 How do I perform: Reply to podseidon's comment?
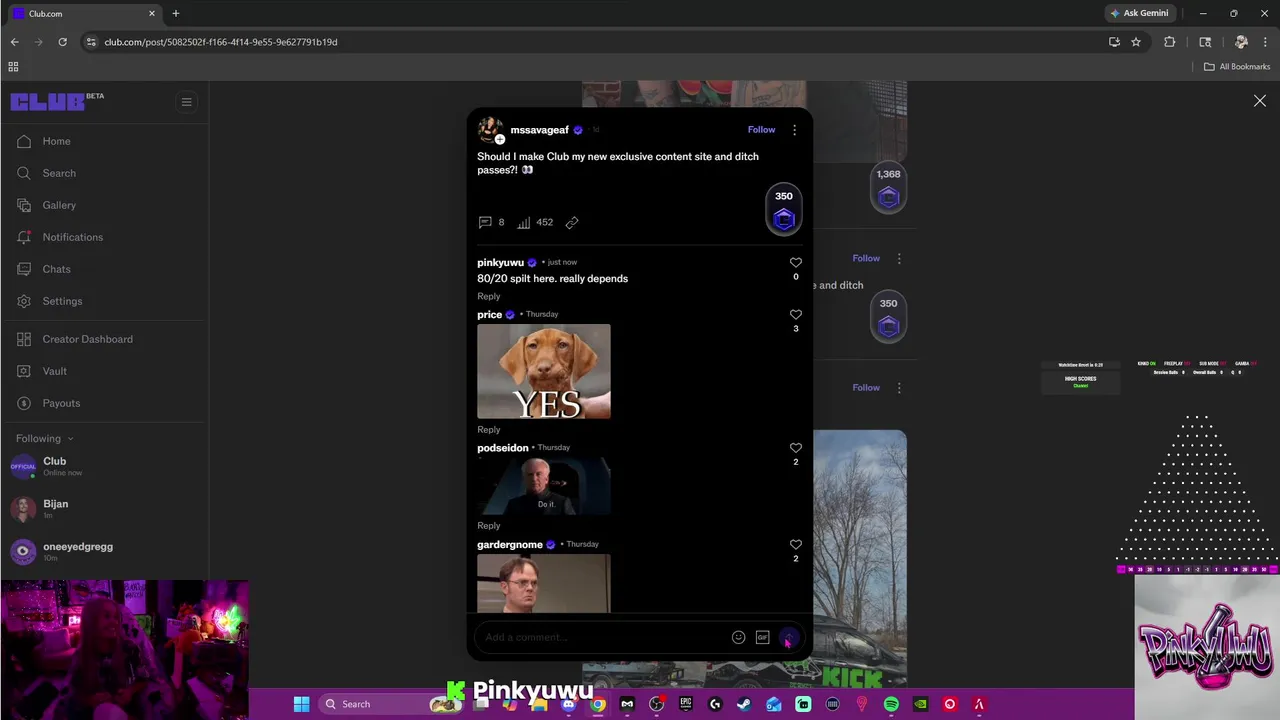[x=488, y=526]
